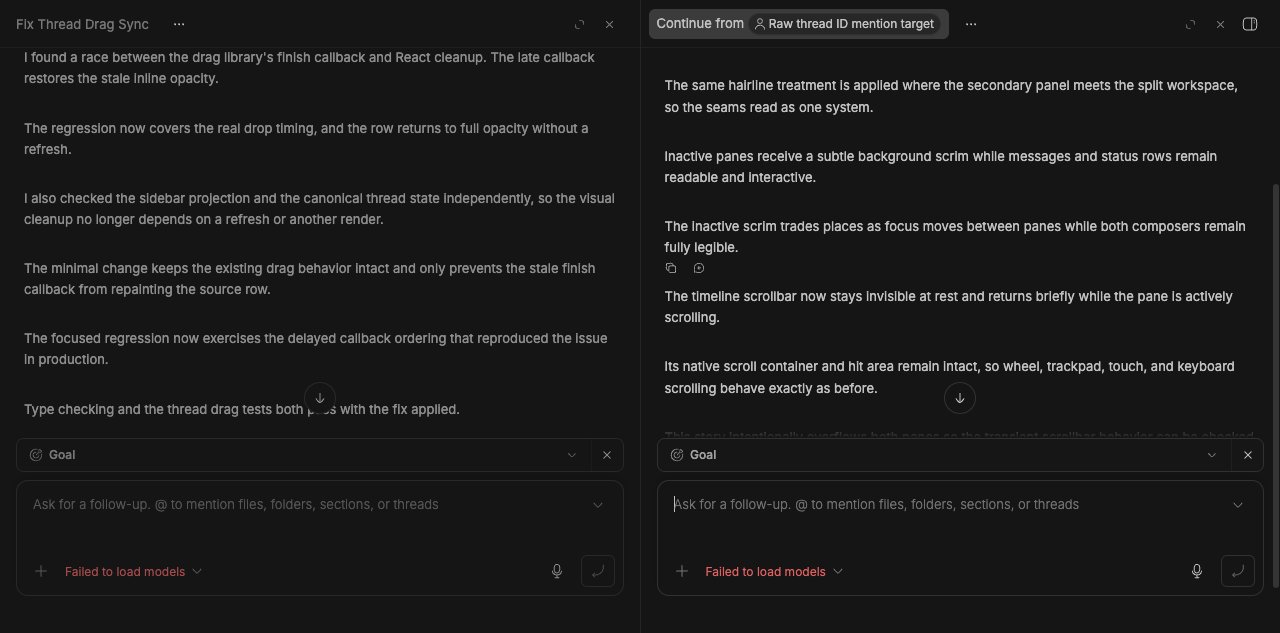Image resolution: width=1280 pixels, height=633 pixels.
Task: Click the right pane's vertical scrollbar
Action: (x=1275, y=385)
